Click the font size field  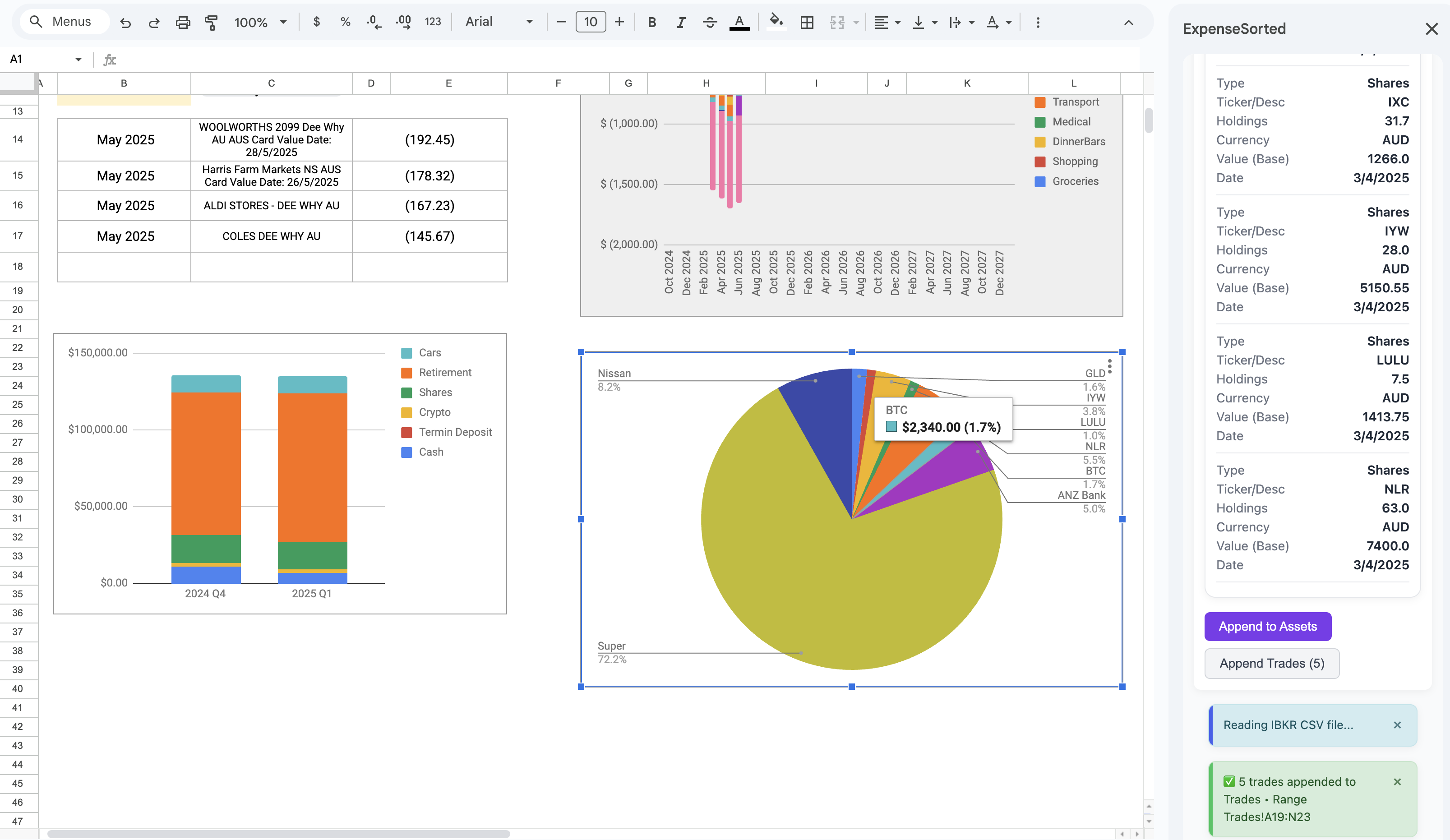pos(591,22)
